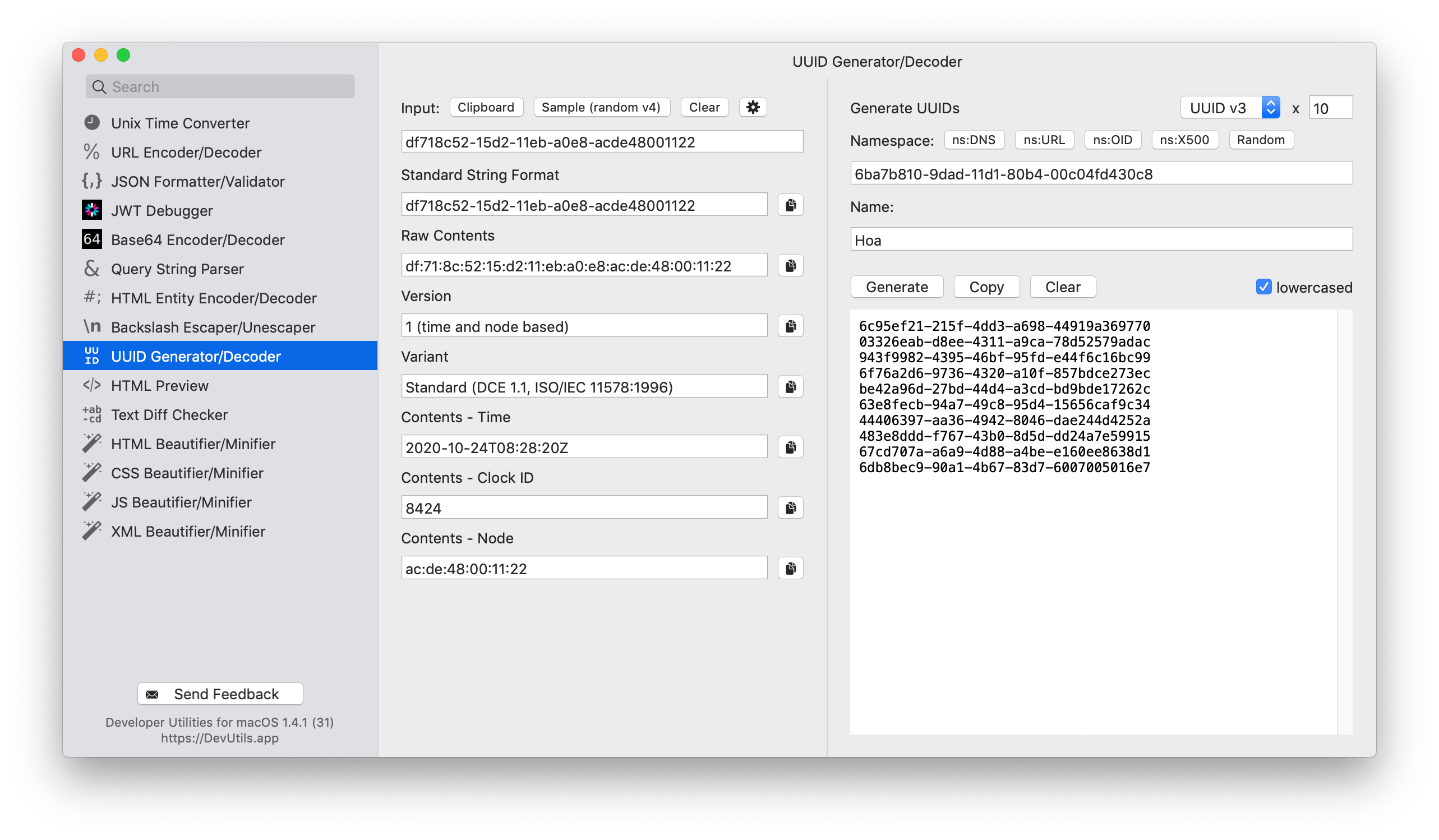Screen dimensions: 1439x840
Task: Click the Unix Time Converter tool icon
Action: pyautogui.click(x=96, y=121)
